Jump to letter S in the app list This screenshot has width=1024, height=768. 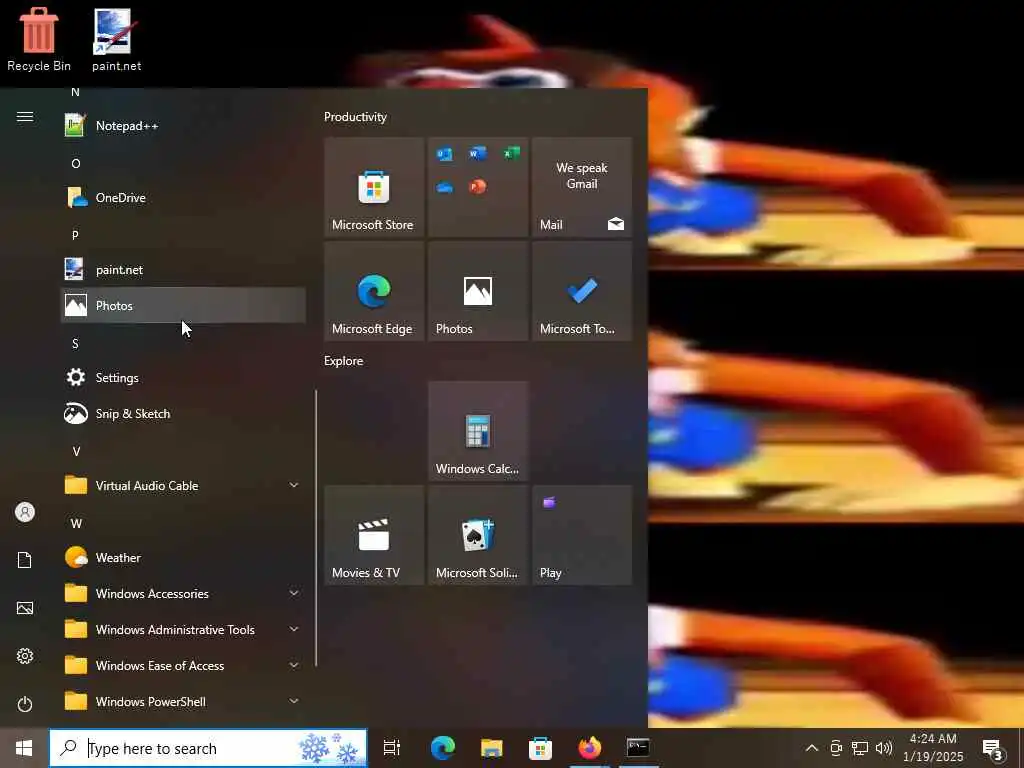[x=75, y=344]
